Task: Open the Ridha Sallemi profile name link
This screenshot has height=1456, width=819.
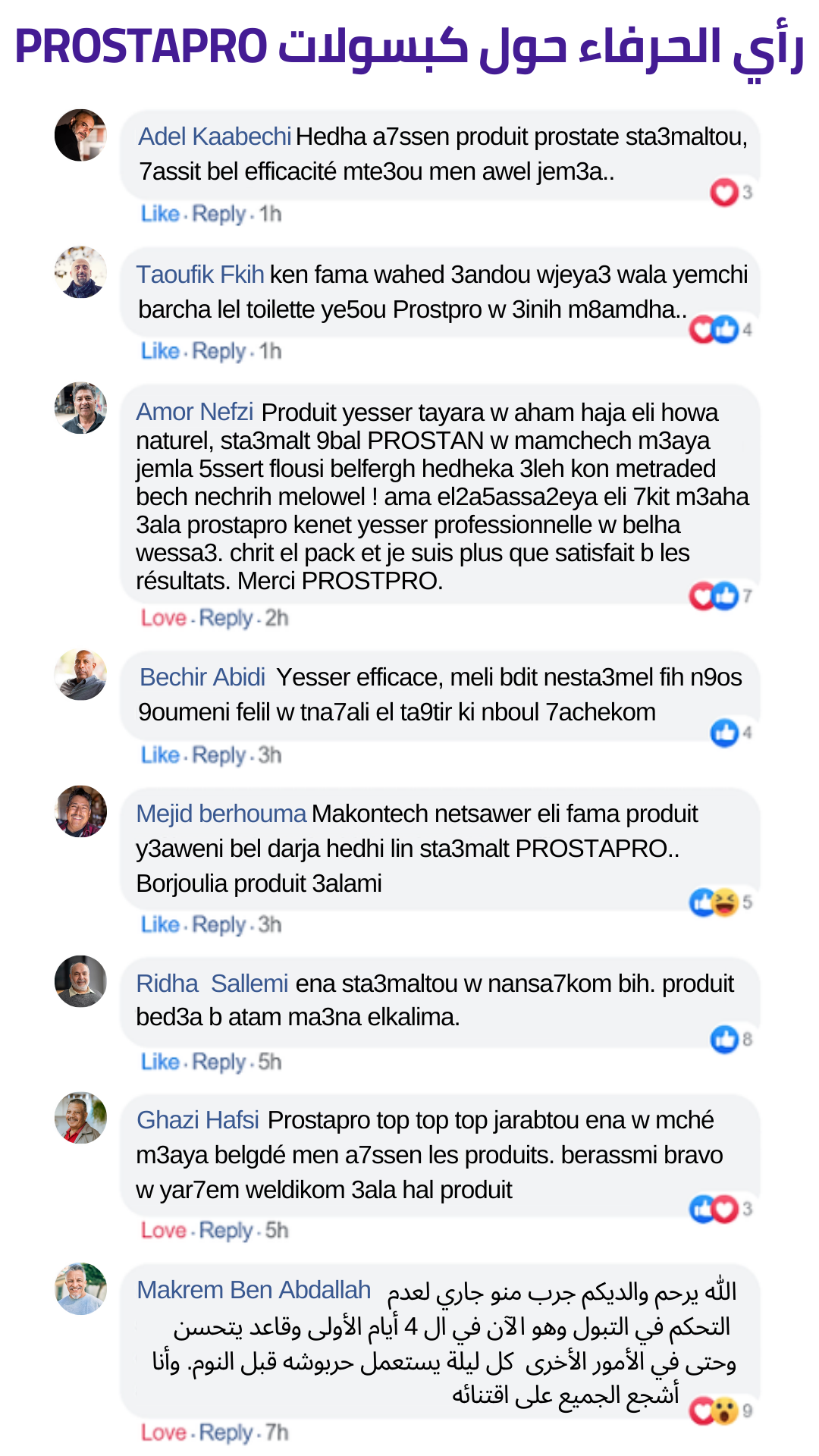Action: [212, 983]
